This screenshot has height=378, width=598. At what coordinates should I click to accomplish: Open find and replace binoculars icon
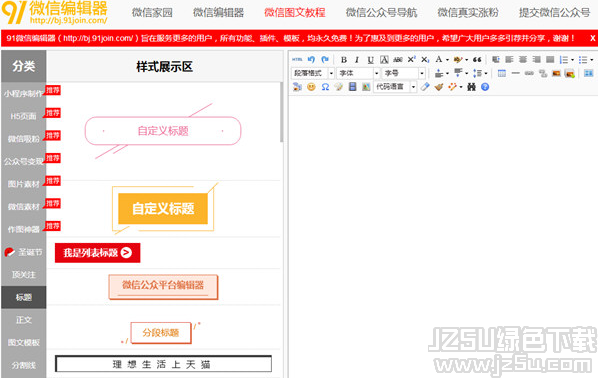point(471,87)
